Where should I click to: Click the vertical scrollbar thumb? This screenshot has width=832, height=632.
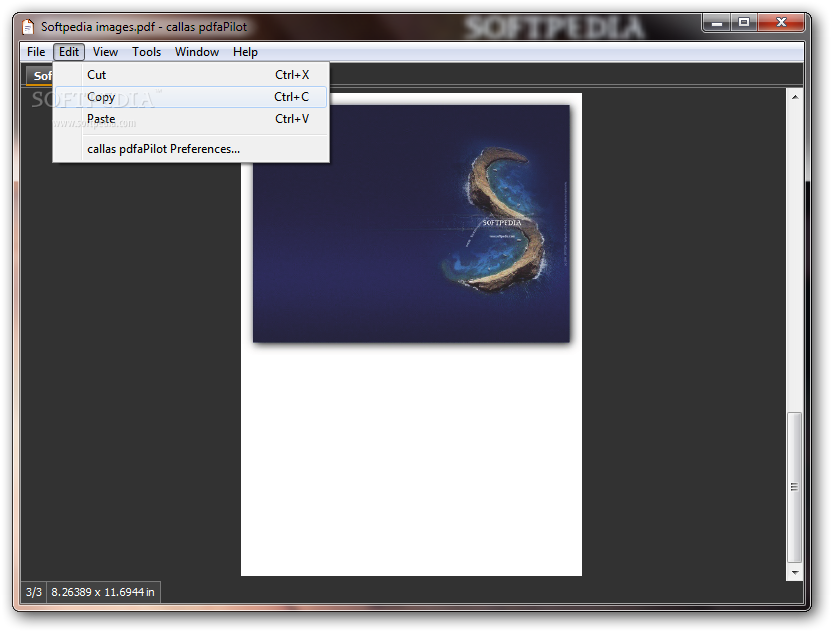(794, 487)
